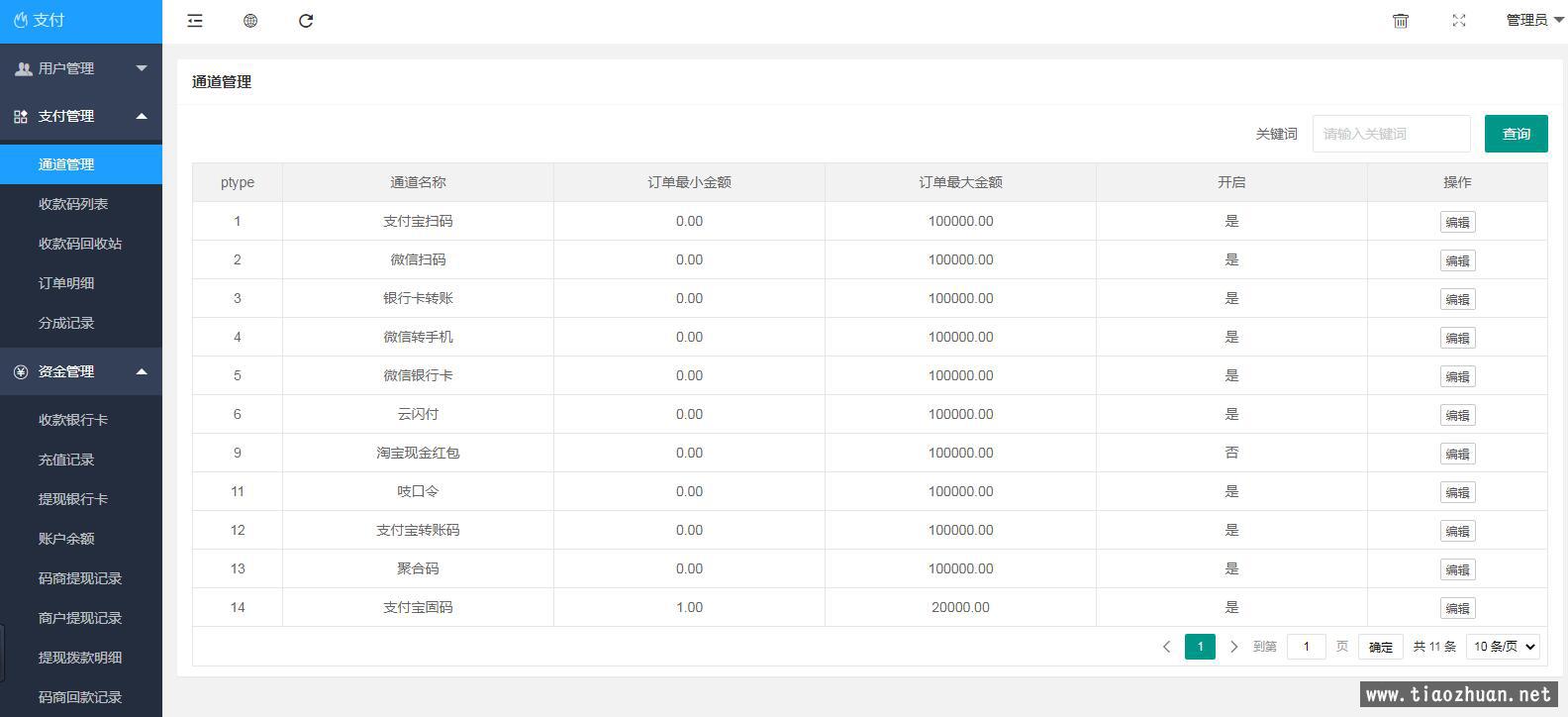1568x717 pixels.
Task: Click the 资金管理 yen icon
Action: 21,371
